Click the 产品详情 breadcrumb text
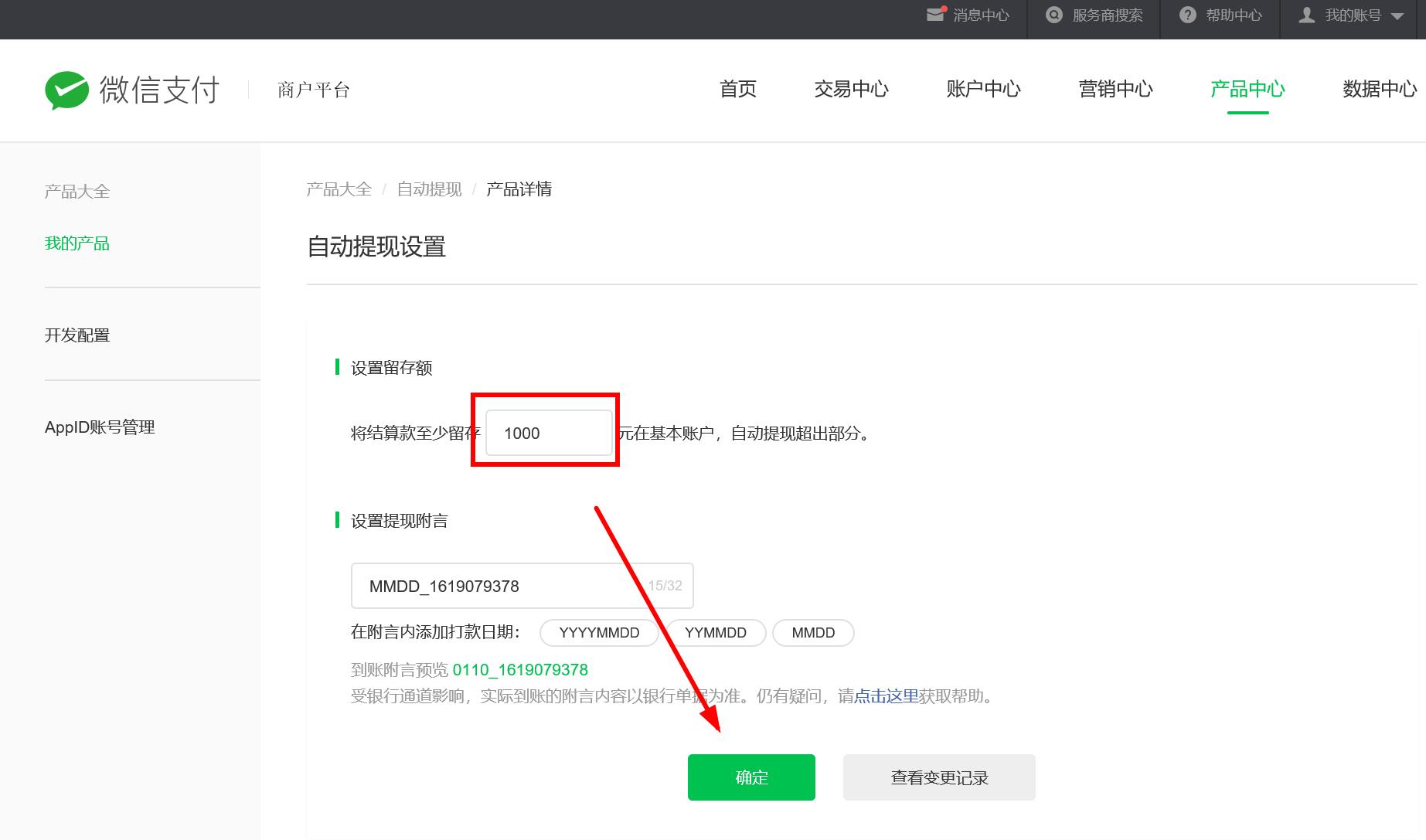1426x840 pixels. pos(519,189)
